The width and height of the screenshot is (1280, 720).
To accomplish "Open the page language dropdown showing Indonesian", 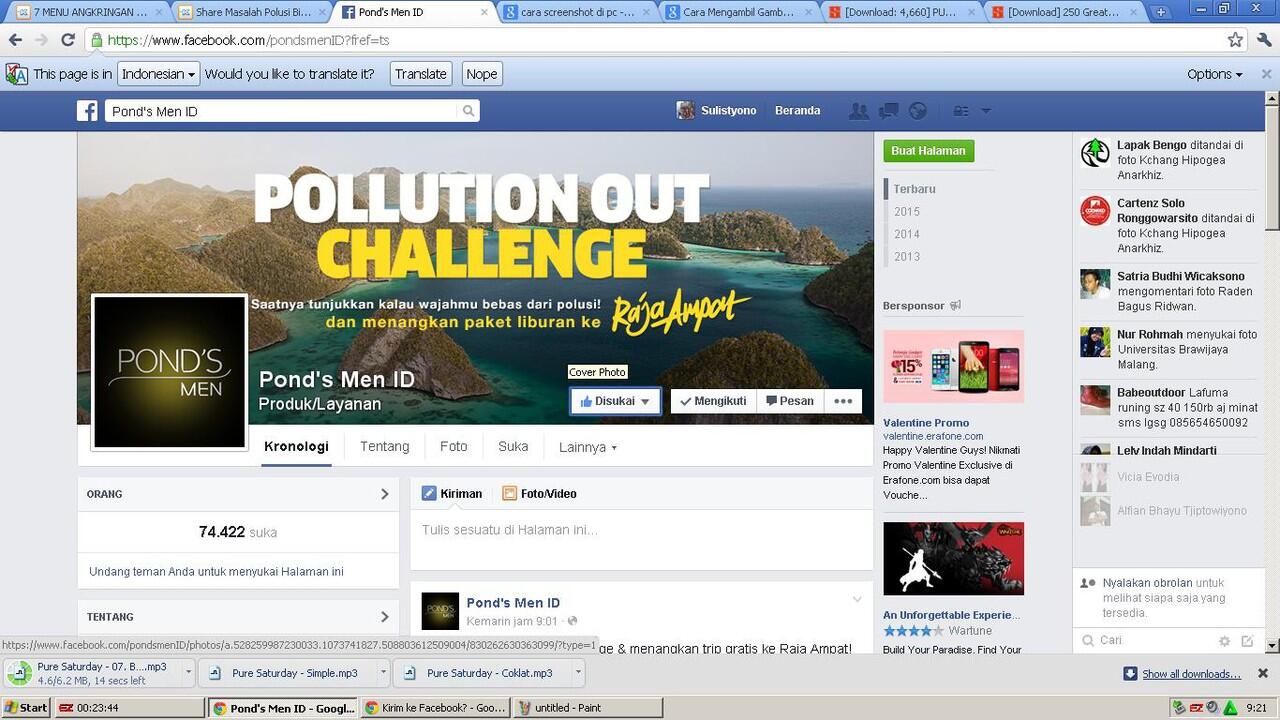I will 159,74.
